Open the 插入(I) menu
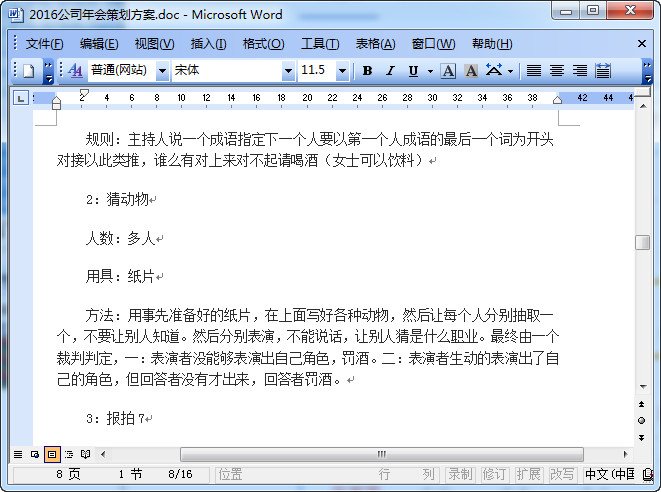The image size is (661, 492). (x=208, y=44)
